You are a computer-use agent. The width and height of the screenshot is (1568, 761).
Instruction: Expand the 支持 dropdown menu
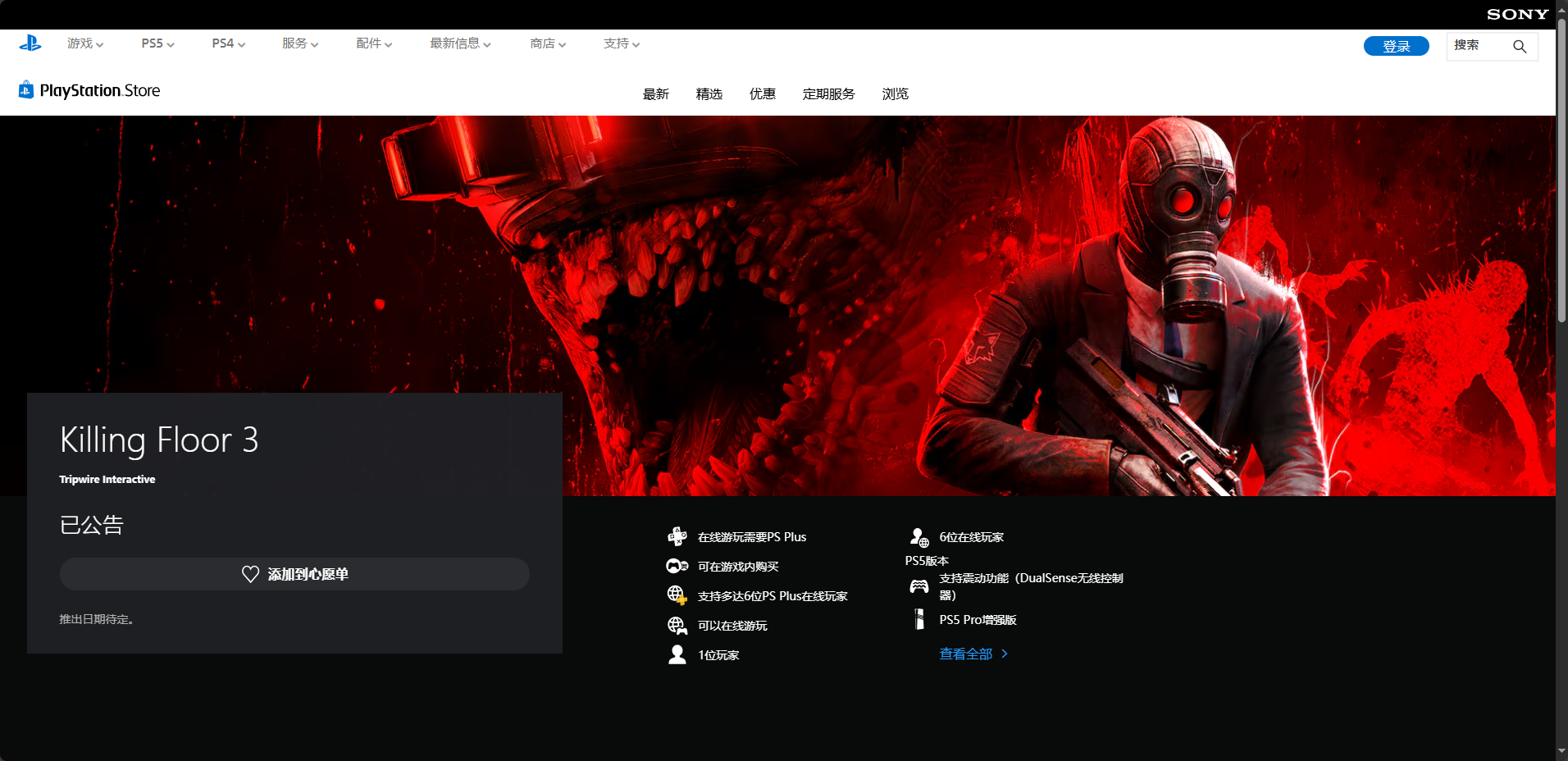point(622,43)
